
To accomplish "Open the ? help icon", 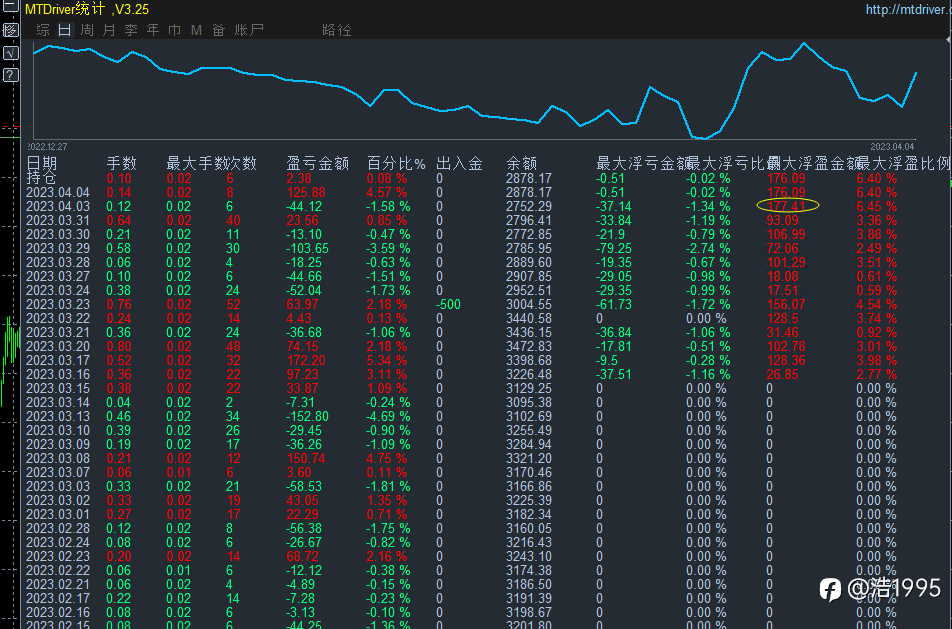I will coord(10,75).
